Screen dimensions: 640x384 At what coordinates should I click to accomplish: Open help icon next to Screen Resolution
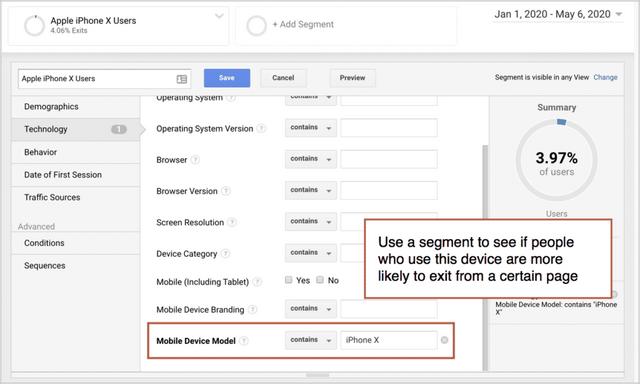pos(232,222)
